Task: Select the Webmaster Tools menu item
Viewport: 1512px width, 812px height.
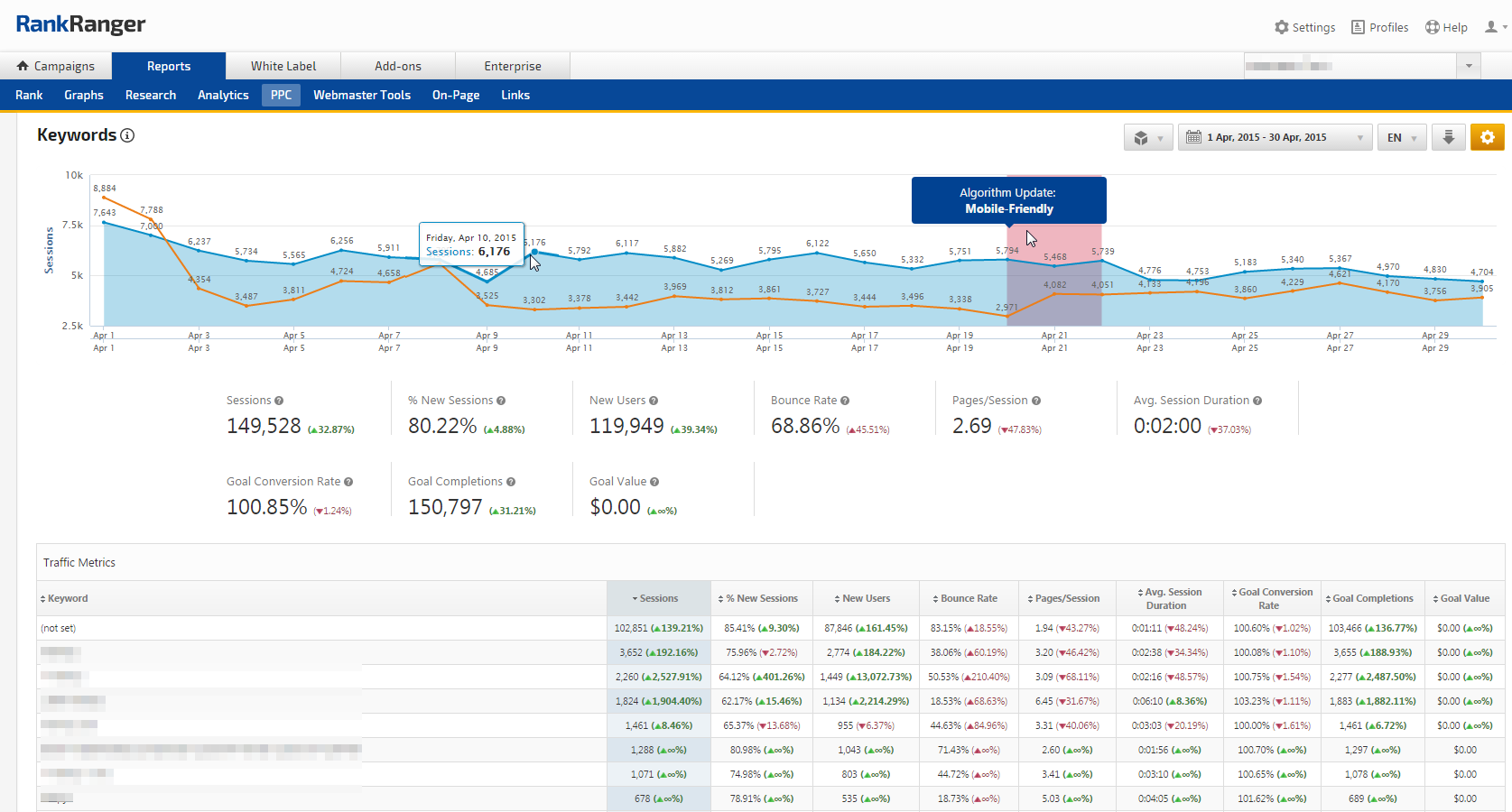Action: (362, 95)
